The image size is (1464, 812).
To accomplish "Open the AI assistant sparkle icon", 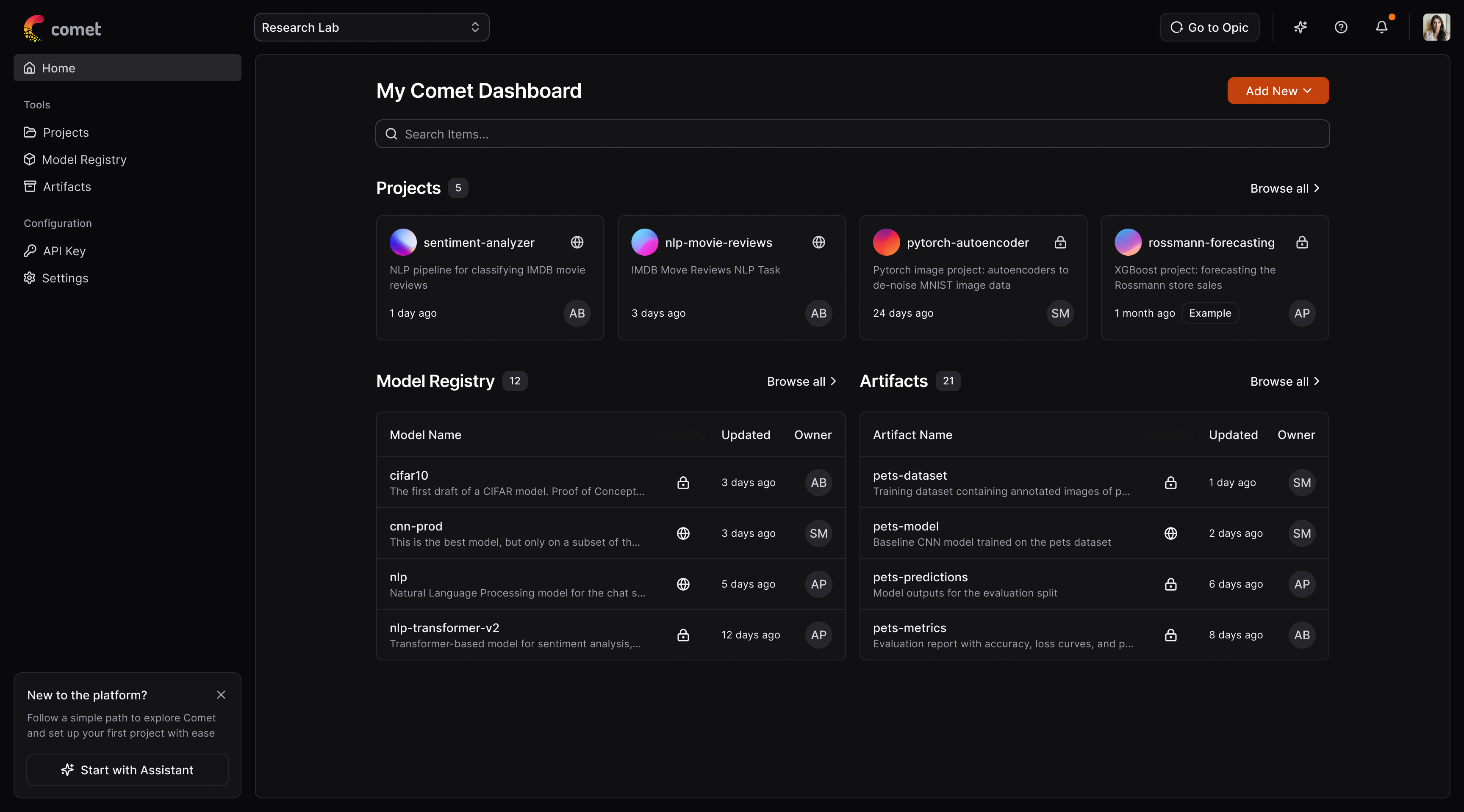I will pyautogui.click(x=1300, y=27).
